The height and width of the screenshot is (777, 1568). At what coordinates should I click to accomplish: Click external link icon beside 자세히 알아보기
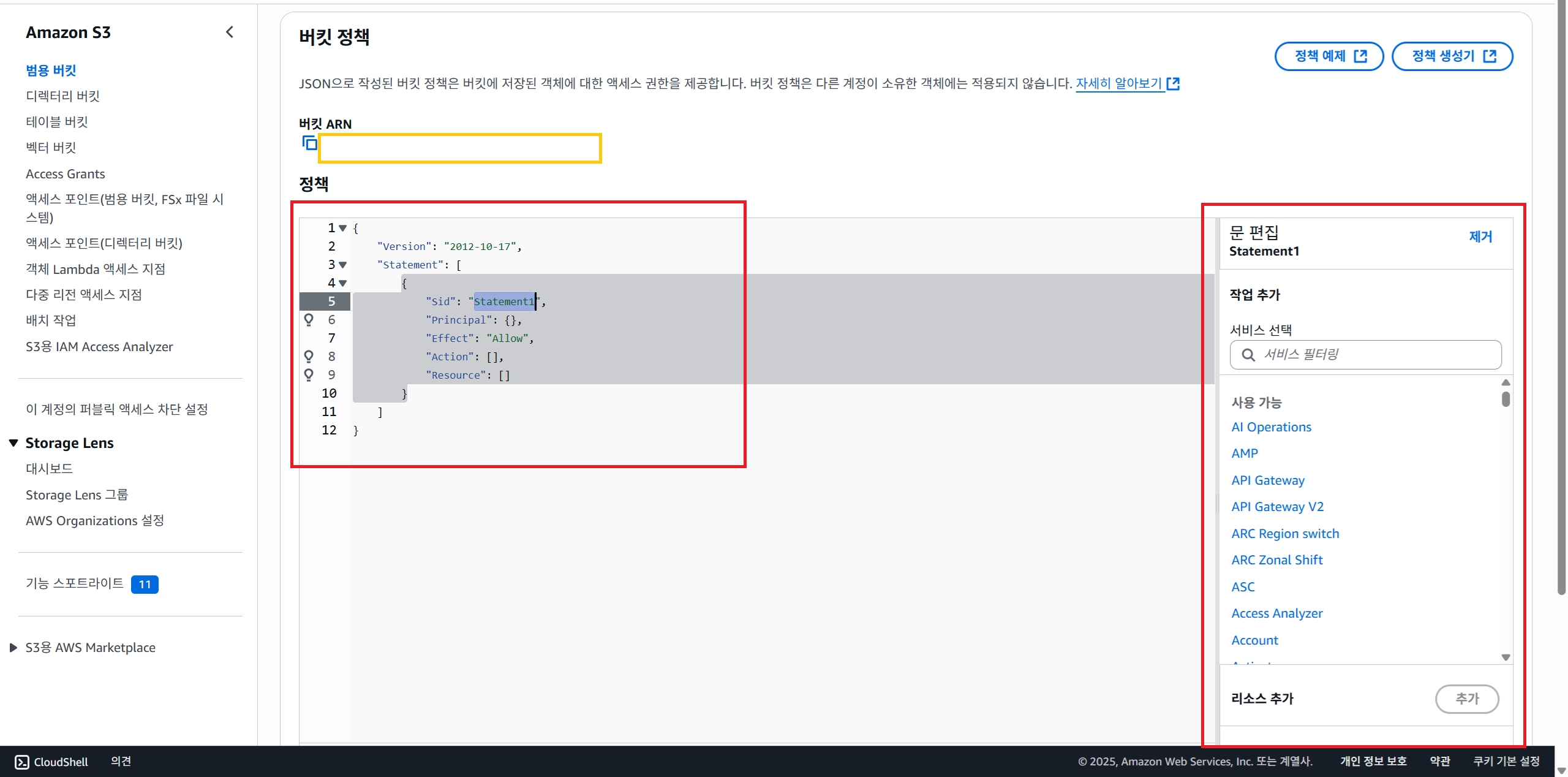click(1173, 84)
